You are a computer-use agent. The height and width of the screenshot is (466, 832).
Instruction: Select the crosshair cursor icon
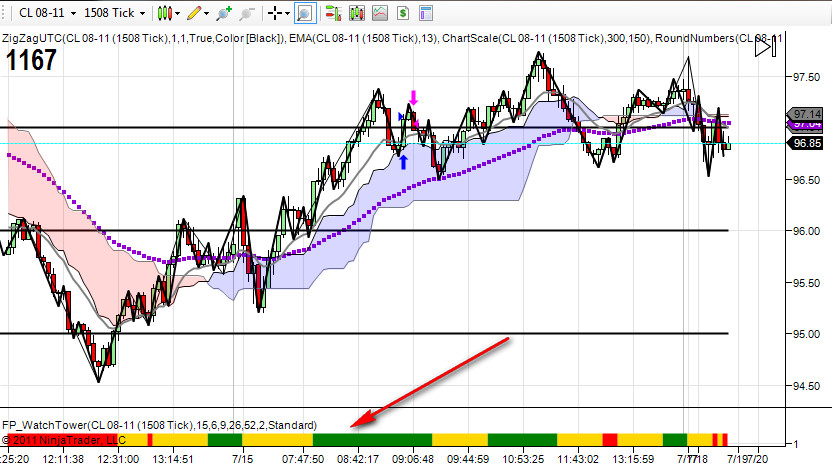point(275,13)
